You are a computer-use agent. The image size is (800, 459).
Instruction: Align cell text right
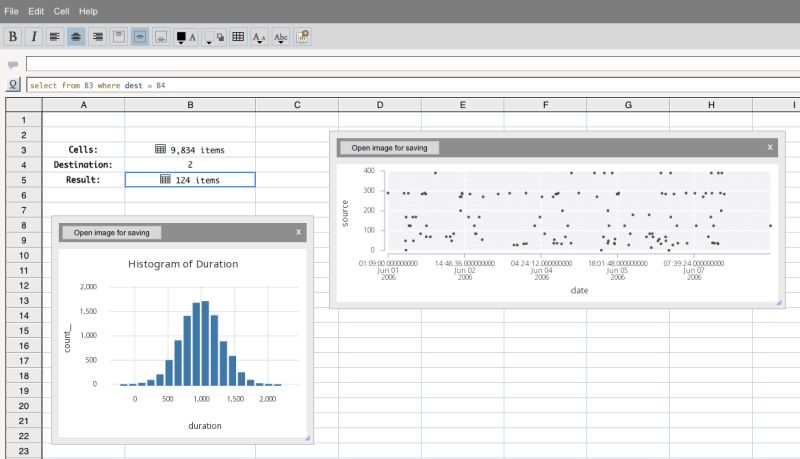click(x=97, y=37)
